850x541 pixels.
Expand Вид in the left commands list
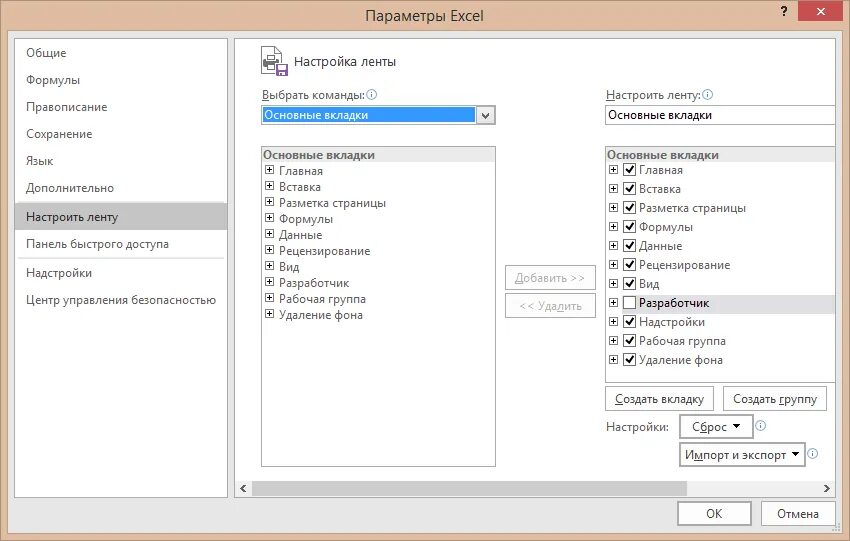tap(269, 266)
